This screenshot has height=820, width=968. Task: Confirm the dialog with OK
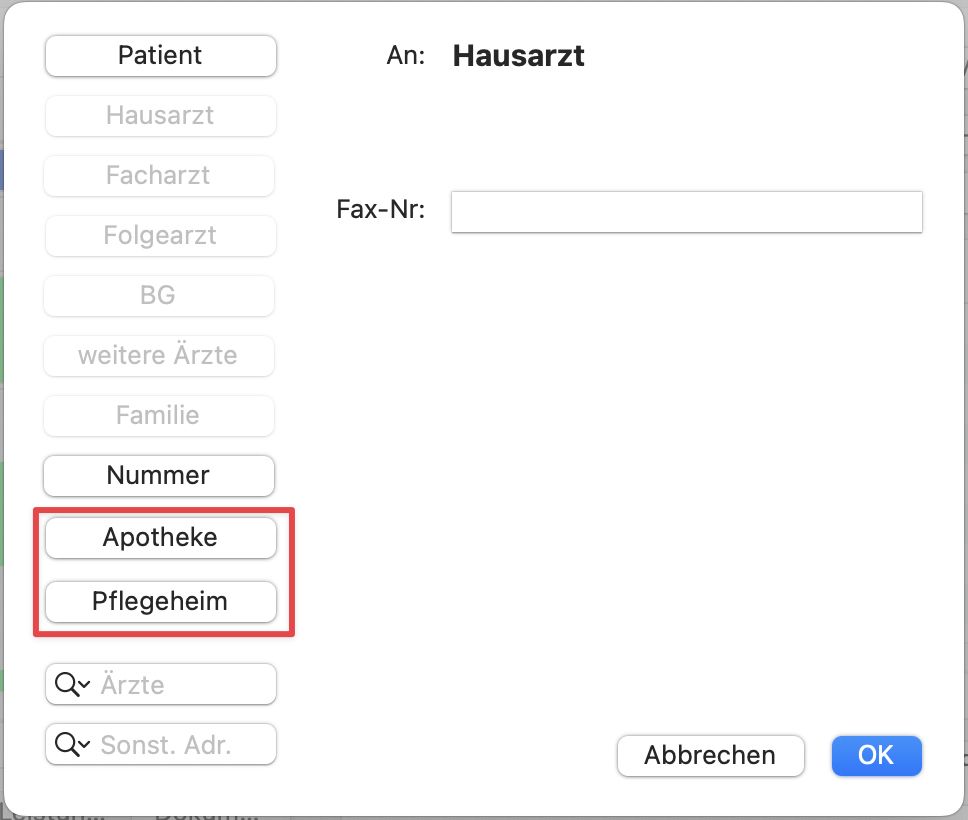click(876, 756)
